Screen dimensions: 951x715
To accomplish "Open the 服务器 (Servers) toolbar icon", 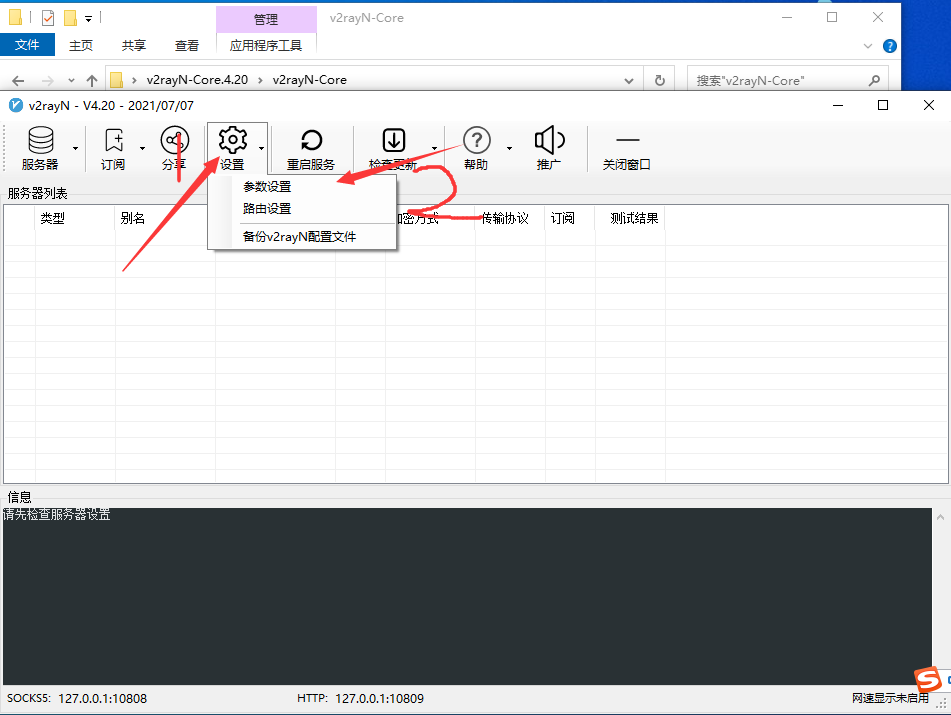I will point(41,149).
